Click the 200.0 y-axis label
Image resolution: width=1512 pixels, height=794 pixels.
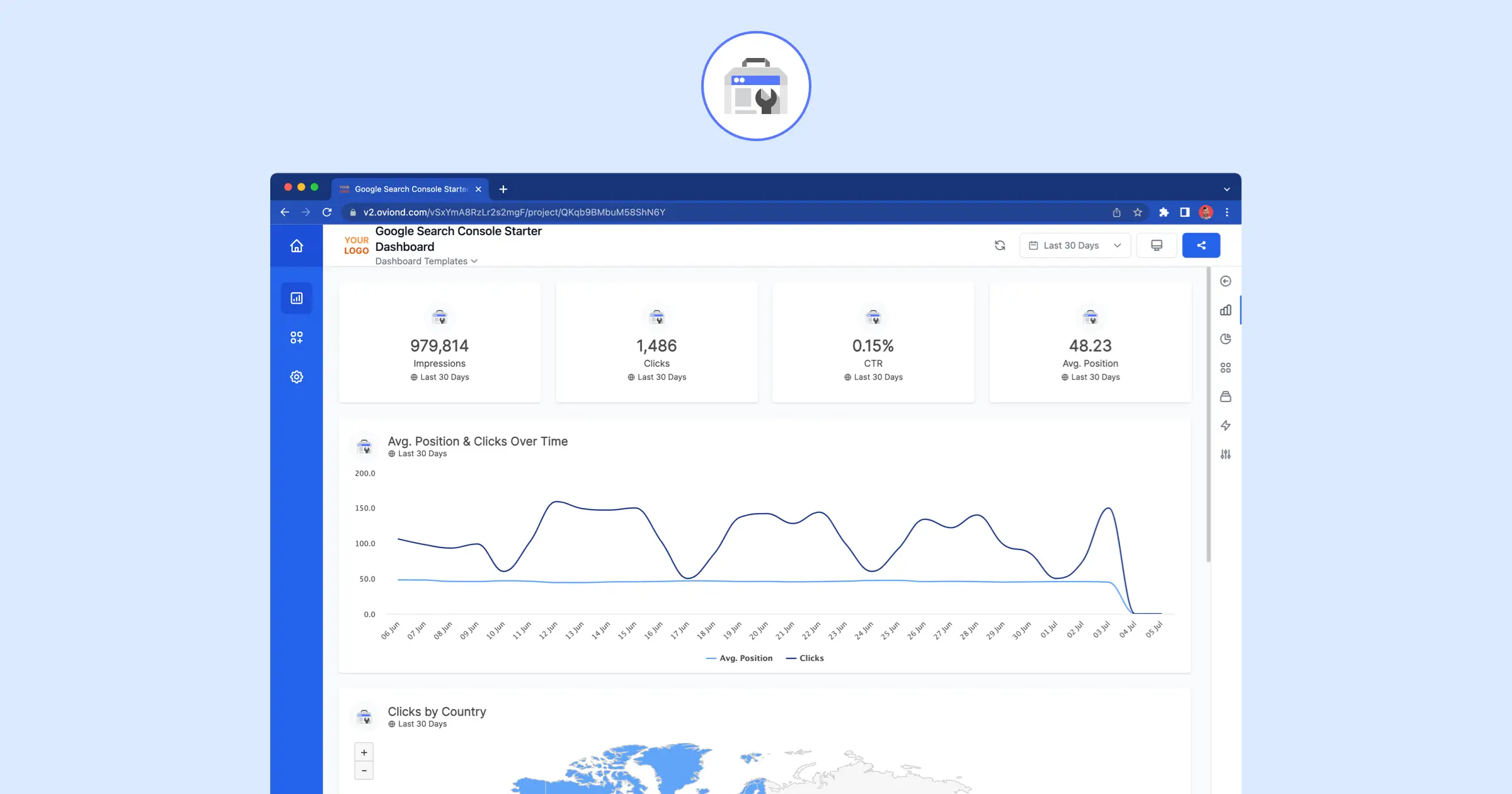pos(365,473)
